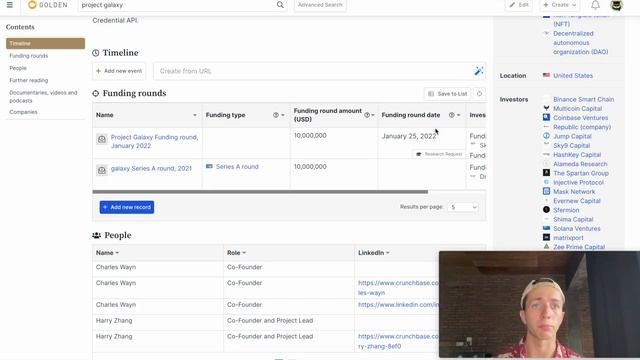Open notifications bell icon
The width and height of the screenshot is (640, 360).
coord(596,5)
